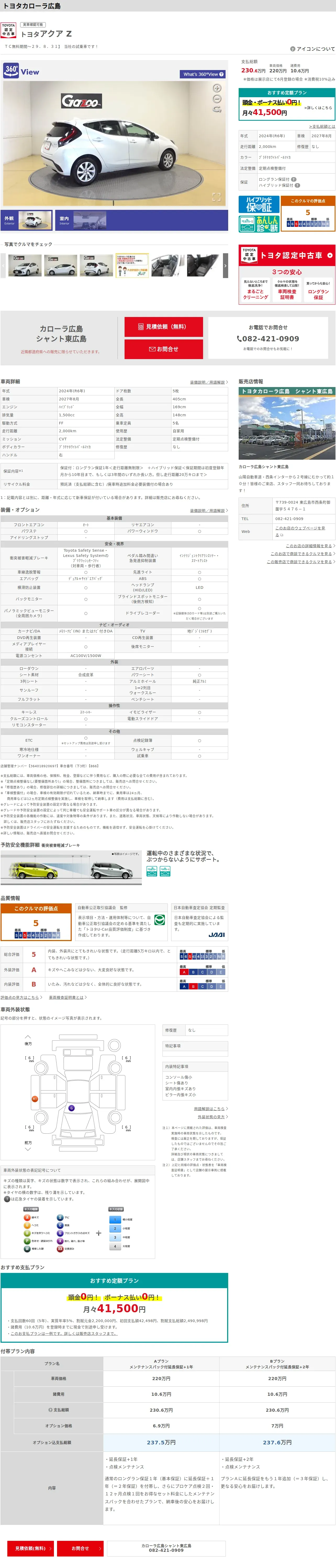Switch to the 外観 Exterior tab

[27, 220]
